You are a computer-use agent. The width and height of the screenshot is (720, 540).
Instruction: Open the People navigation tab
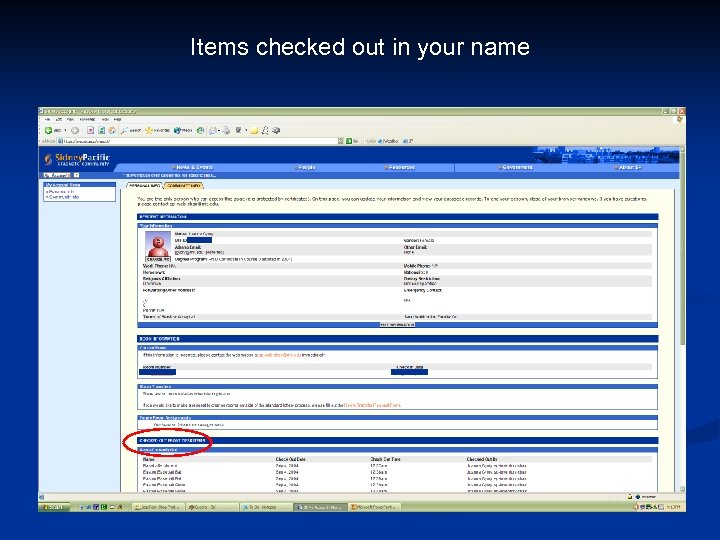coord(306,167)
